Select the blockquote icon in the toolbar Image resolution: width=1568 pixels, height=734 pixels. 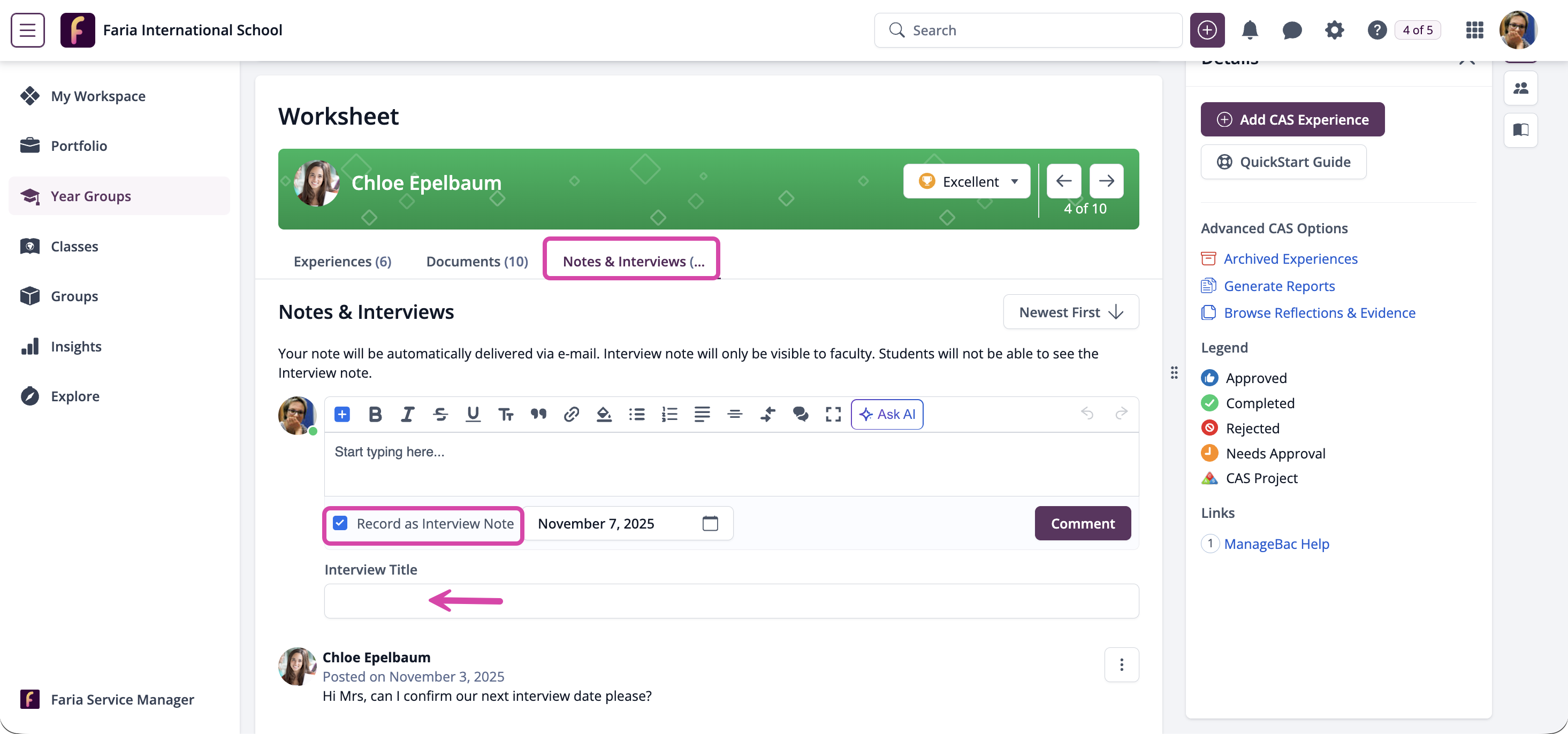(x=538, y=415)
